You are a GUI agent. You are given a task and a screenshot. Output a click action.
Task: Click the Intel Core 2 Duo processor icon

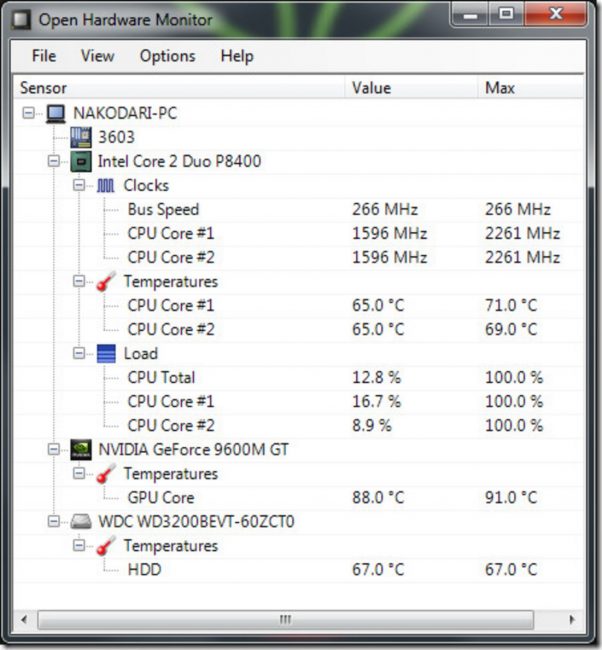coord(81,161)
